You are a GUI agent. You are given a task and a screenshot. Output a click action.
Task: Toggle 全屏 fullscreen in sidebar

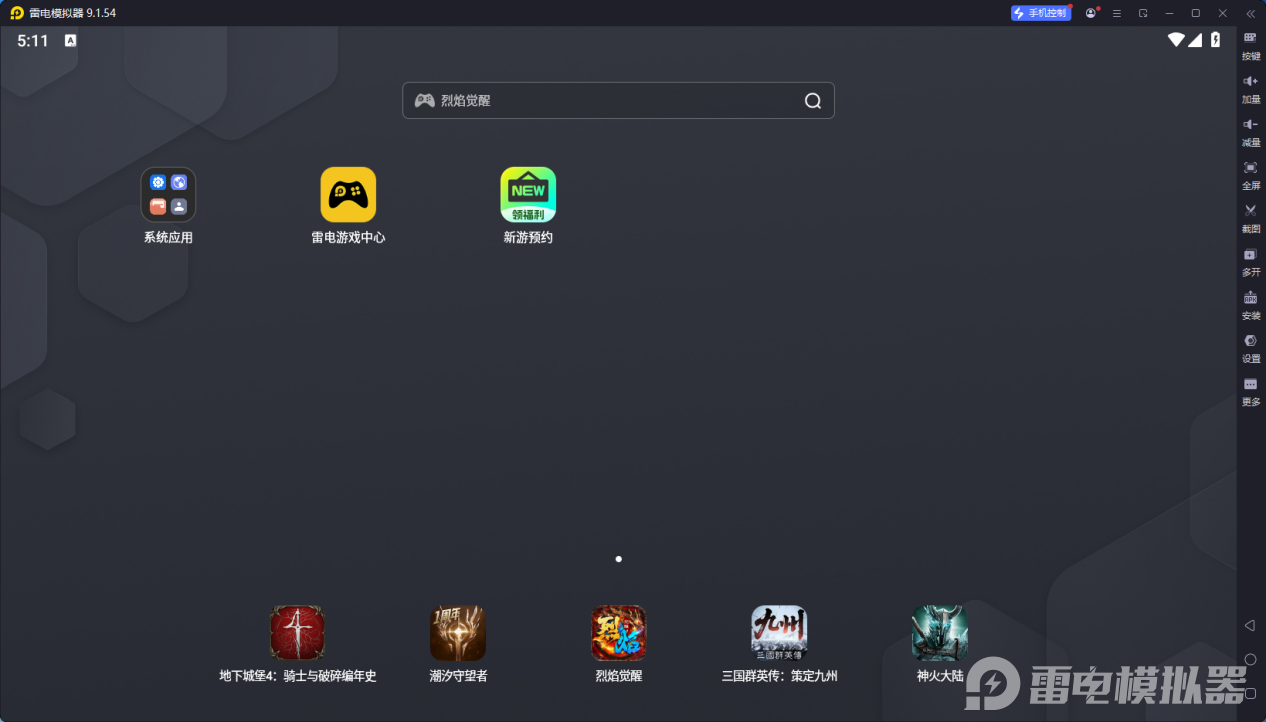1250,174
